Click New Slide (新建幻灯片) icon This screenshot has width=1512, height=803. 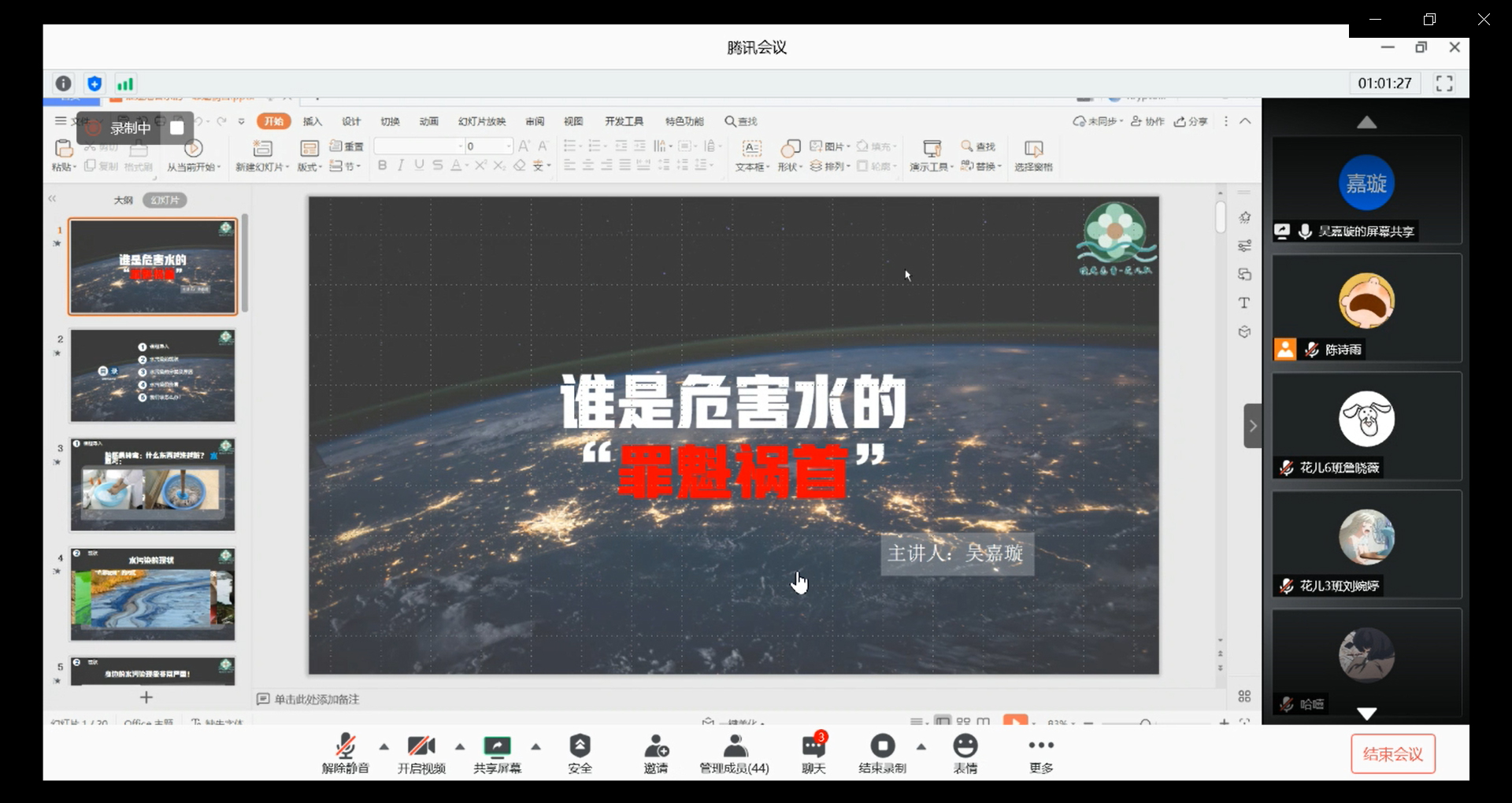point(262,148)
